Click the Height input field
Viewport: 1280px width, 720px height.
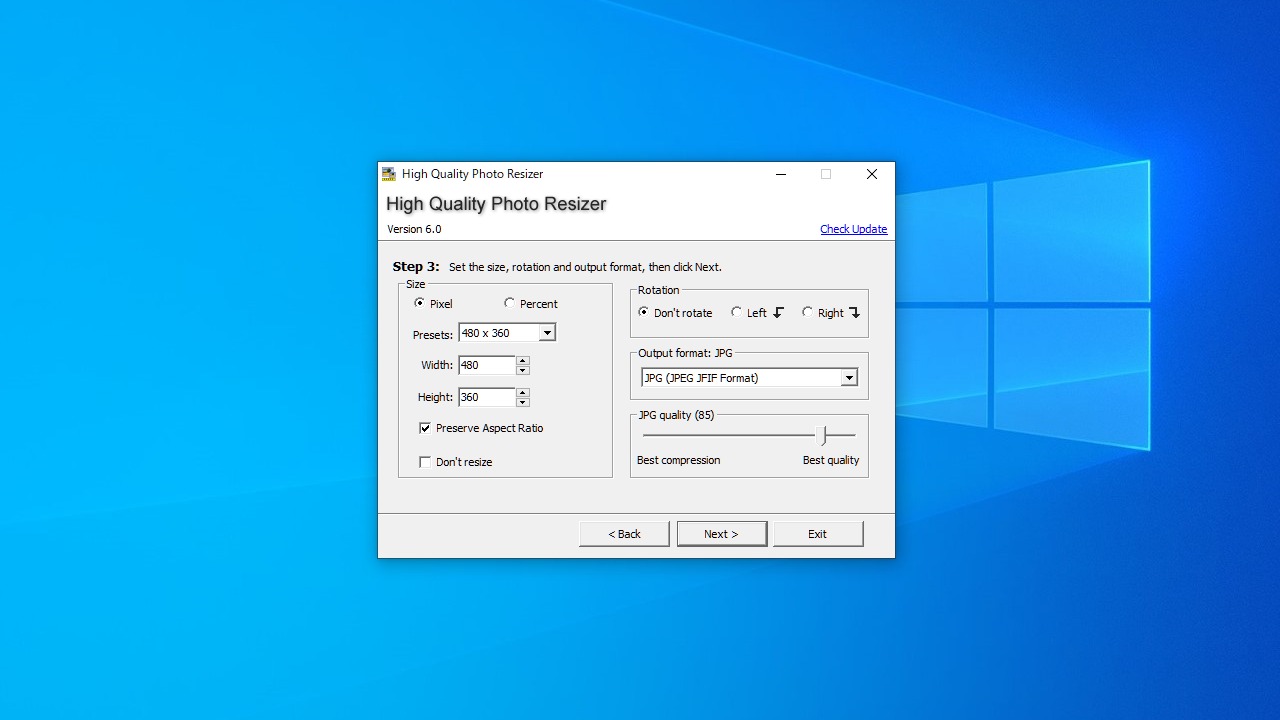(487, 397)
